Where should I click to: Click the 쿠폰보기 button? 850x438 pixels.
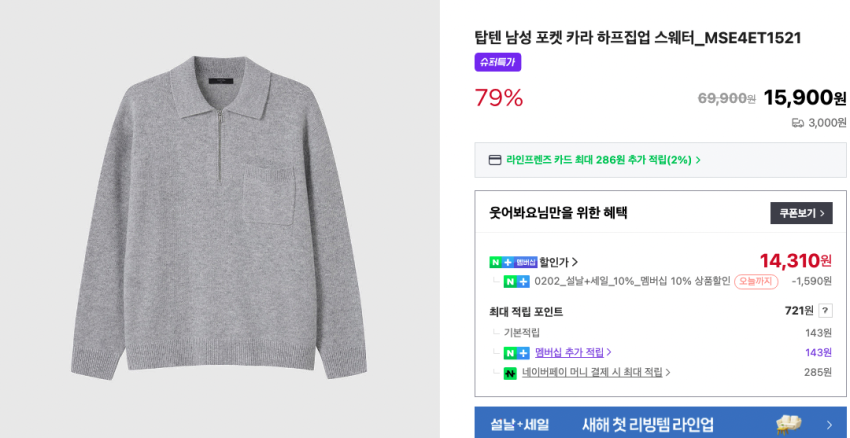[801, 213]
